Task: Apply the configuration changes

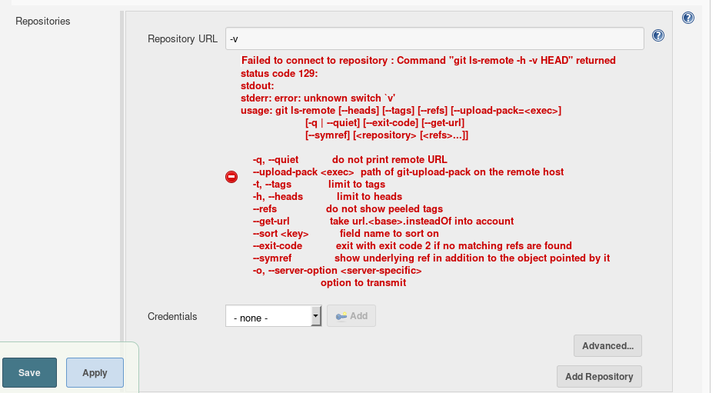Action: (x=94, y=373)
